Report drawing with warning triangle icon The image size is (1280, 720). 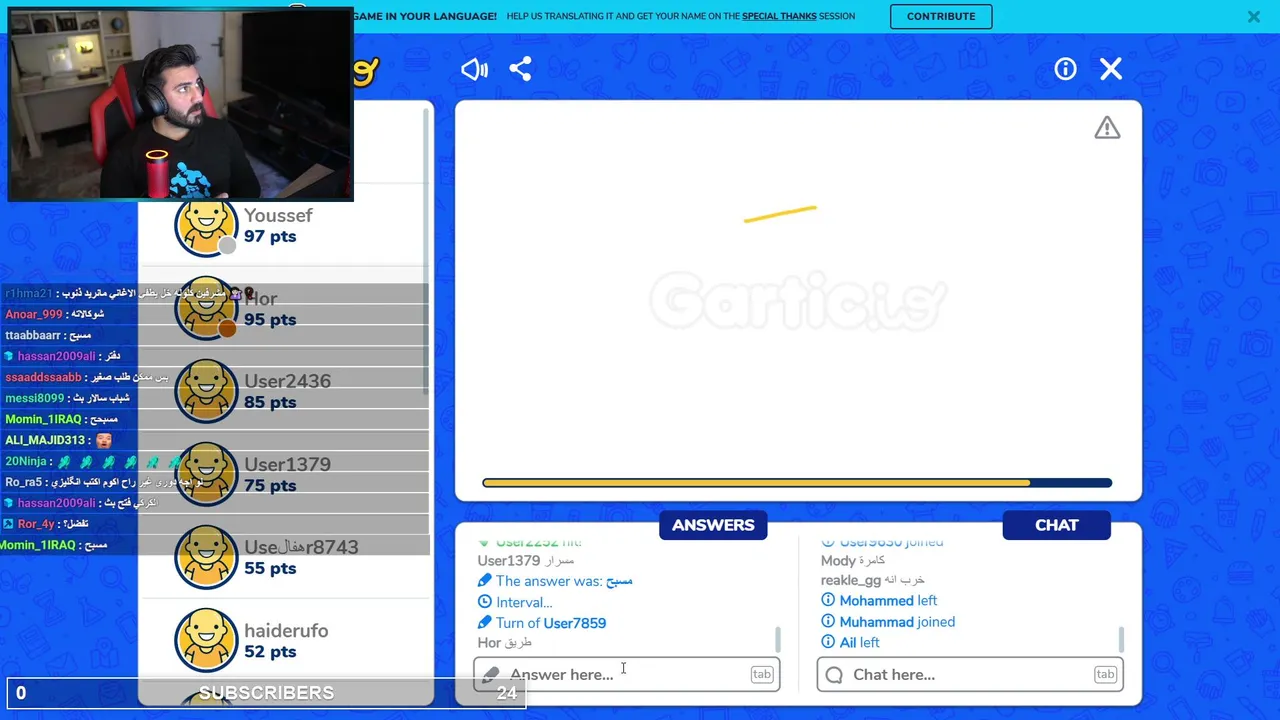point(1107,128)
